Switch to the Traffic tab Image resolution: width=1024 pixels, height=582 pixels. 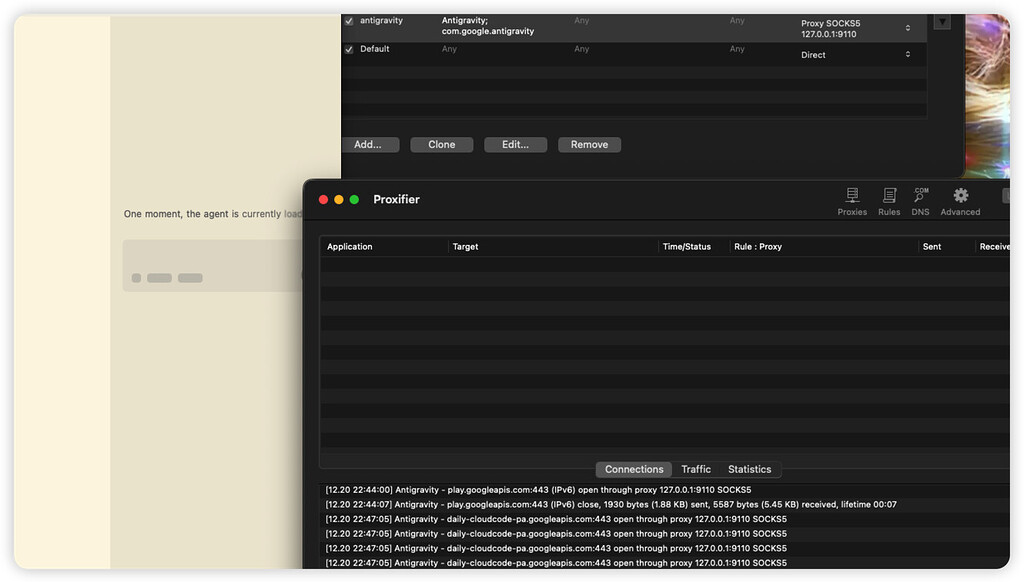click(x=696, y=469)
